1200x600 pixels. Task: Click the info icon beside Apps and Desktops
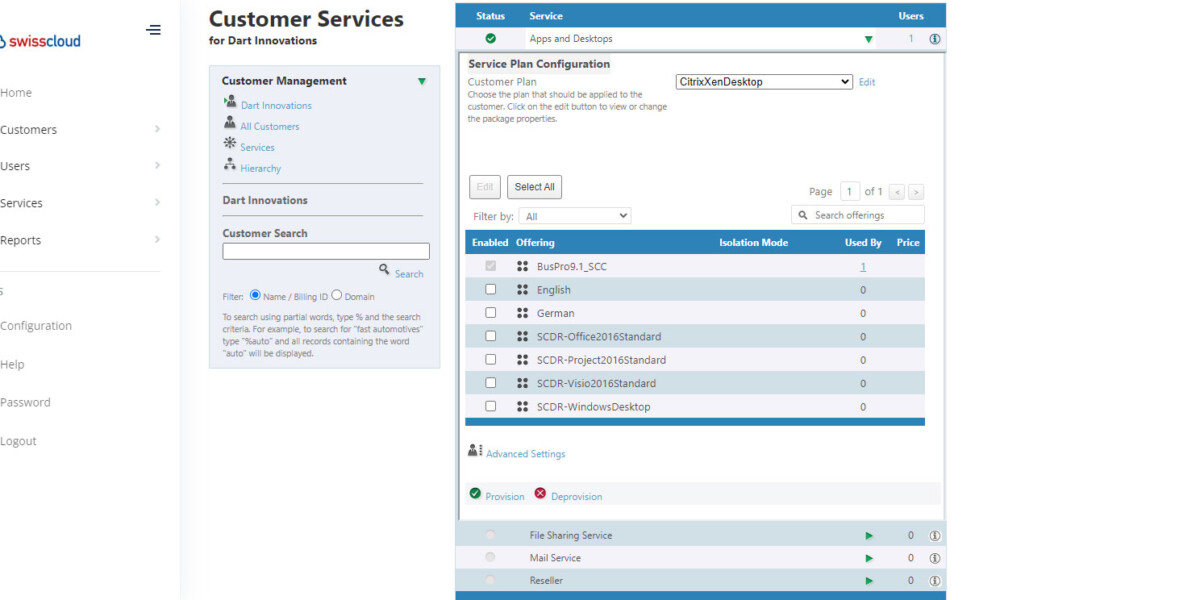point(933,38)
